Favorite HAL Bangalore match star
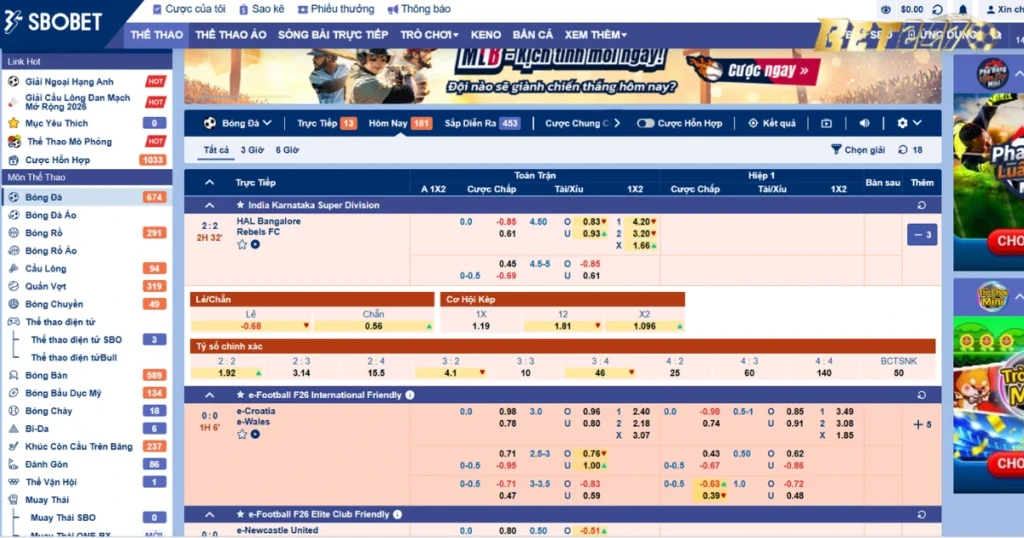The height and width of the screenshot is (538, 1024). click(242, 244)
